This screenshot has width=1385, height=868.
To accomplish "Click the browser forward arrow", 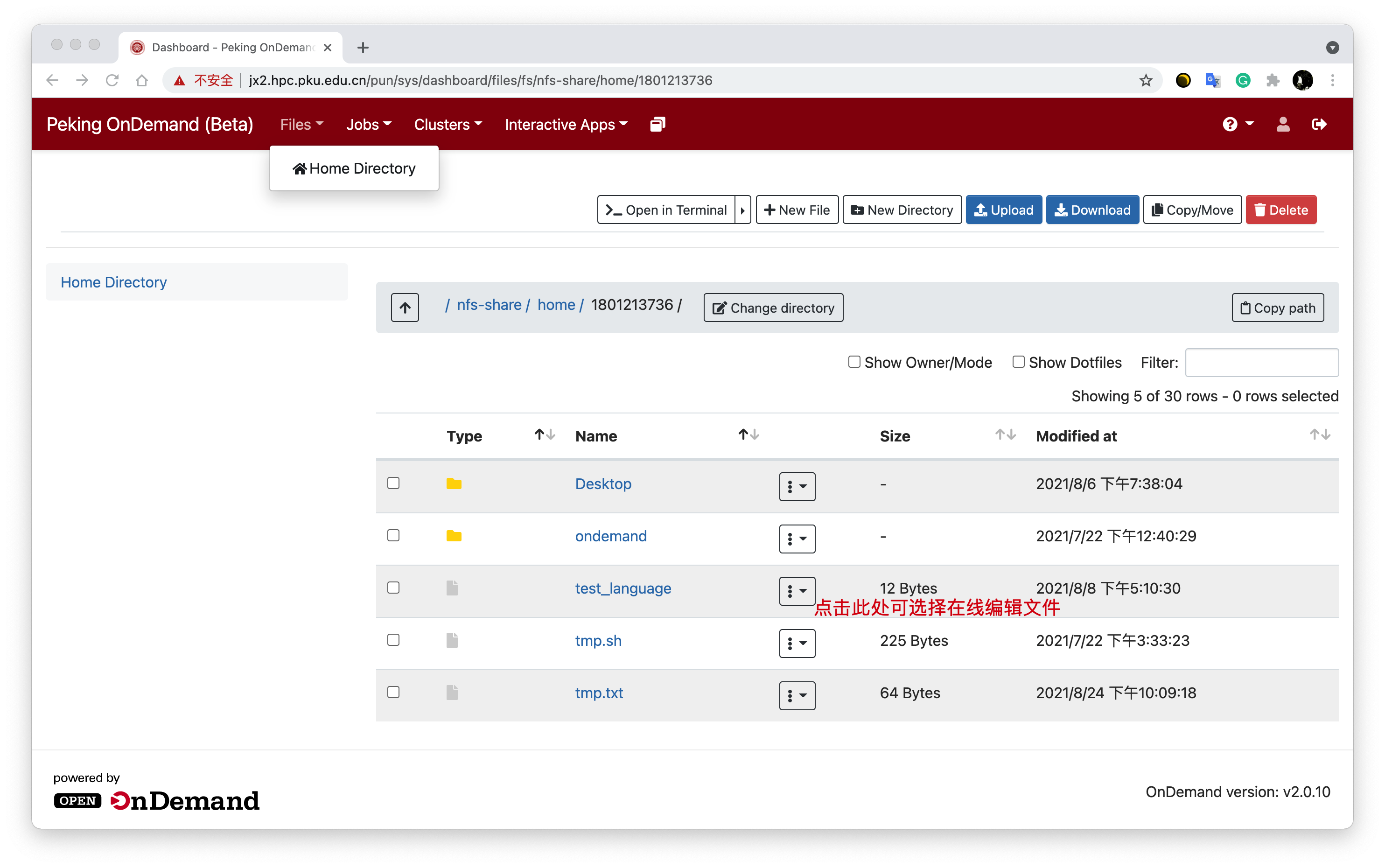I will click(x=82, y=80).
